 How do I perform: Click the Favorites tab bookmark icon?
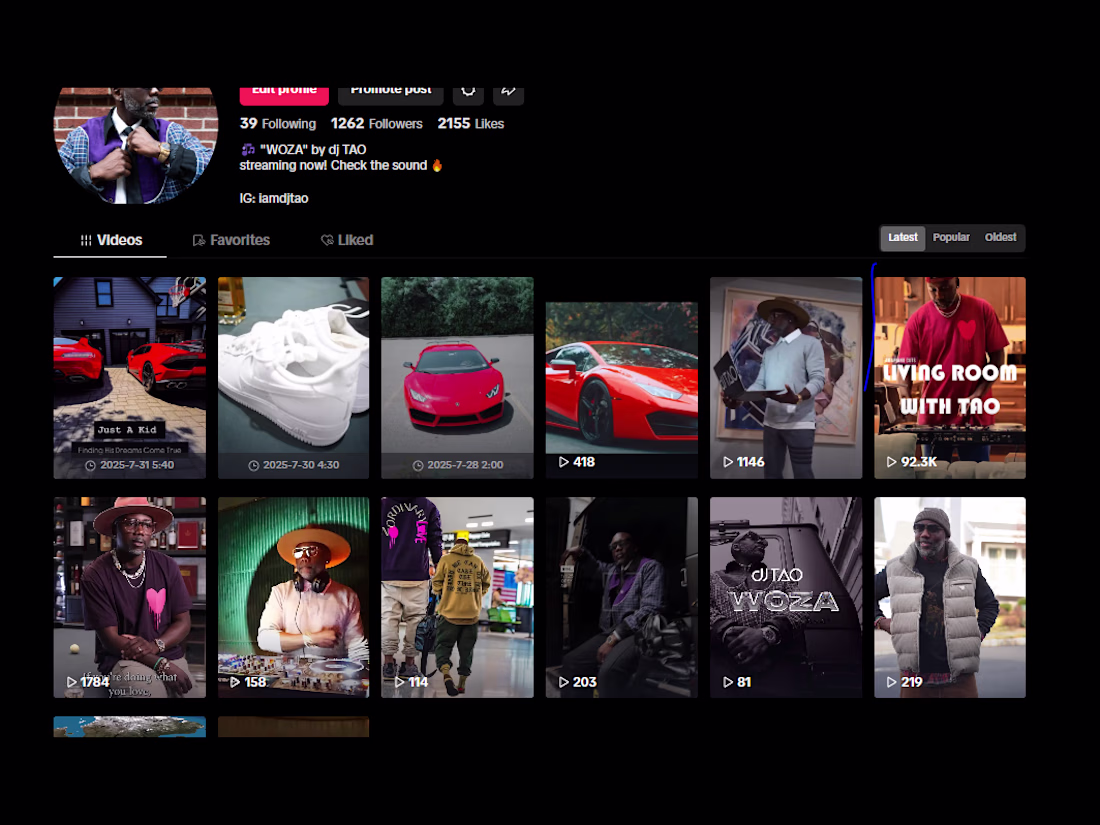click(x=199, y=241)
